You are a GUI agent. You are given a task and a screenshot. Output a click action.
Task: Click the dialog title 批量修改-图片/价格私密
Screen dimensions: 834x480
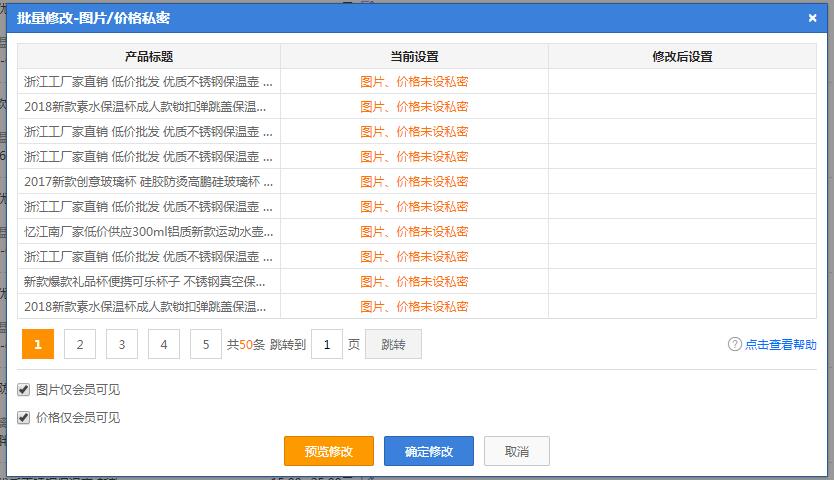click(93, 18)
